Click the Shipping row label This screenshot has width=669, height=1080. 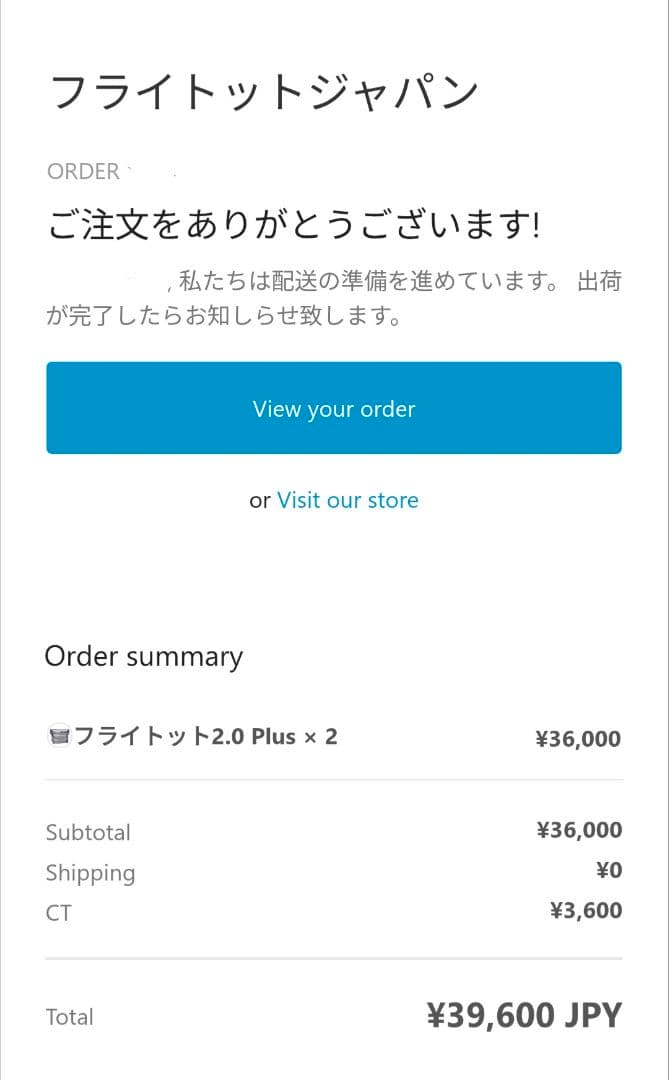point(91,872)
